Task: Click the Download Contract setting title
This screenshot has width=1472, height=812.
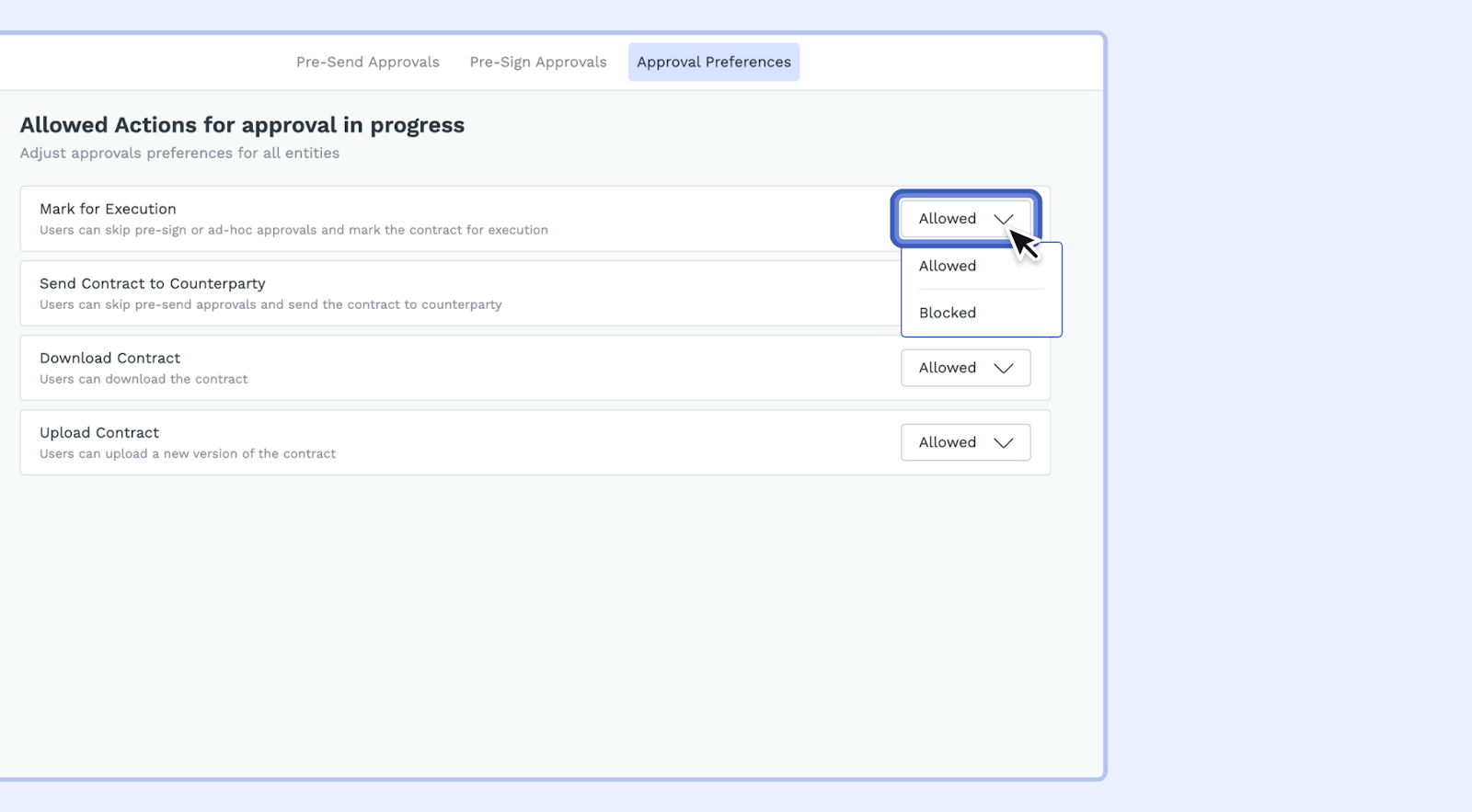Action: coord(109,358)
